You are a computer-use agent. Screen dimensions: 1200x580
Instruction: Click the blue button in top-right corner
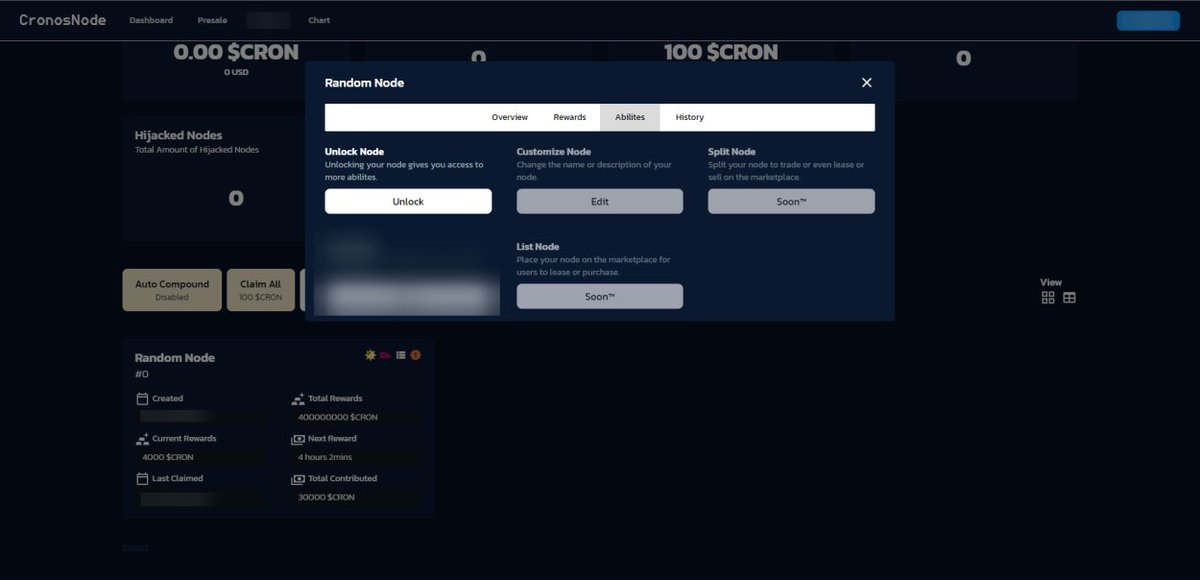(1148, 20)
